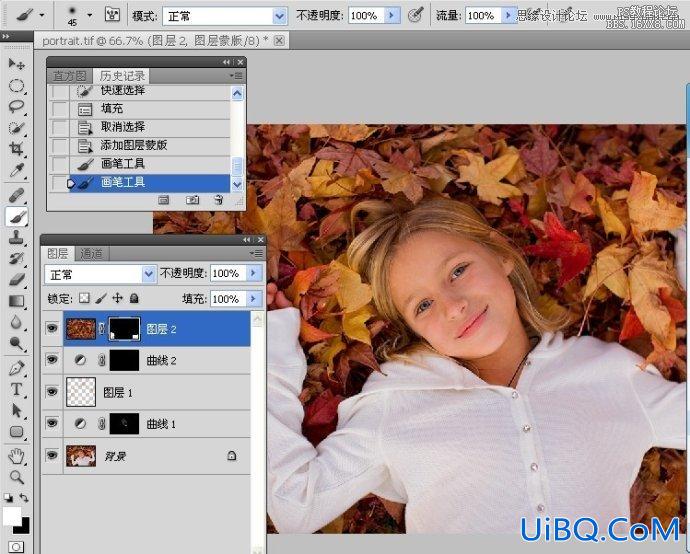Select the Rounded Rectangle shape tool
Image resolution: width=690 pixels, height=554 pixels.
click(x=16, y=431)
